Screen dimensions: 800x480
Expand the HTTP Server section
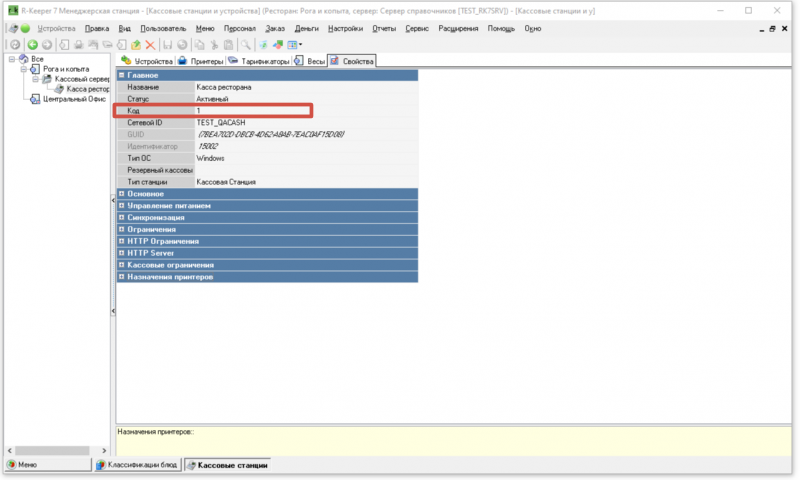click(122, 253)
